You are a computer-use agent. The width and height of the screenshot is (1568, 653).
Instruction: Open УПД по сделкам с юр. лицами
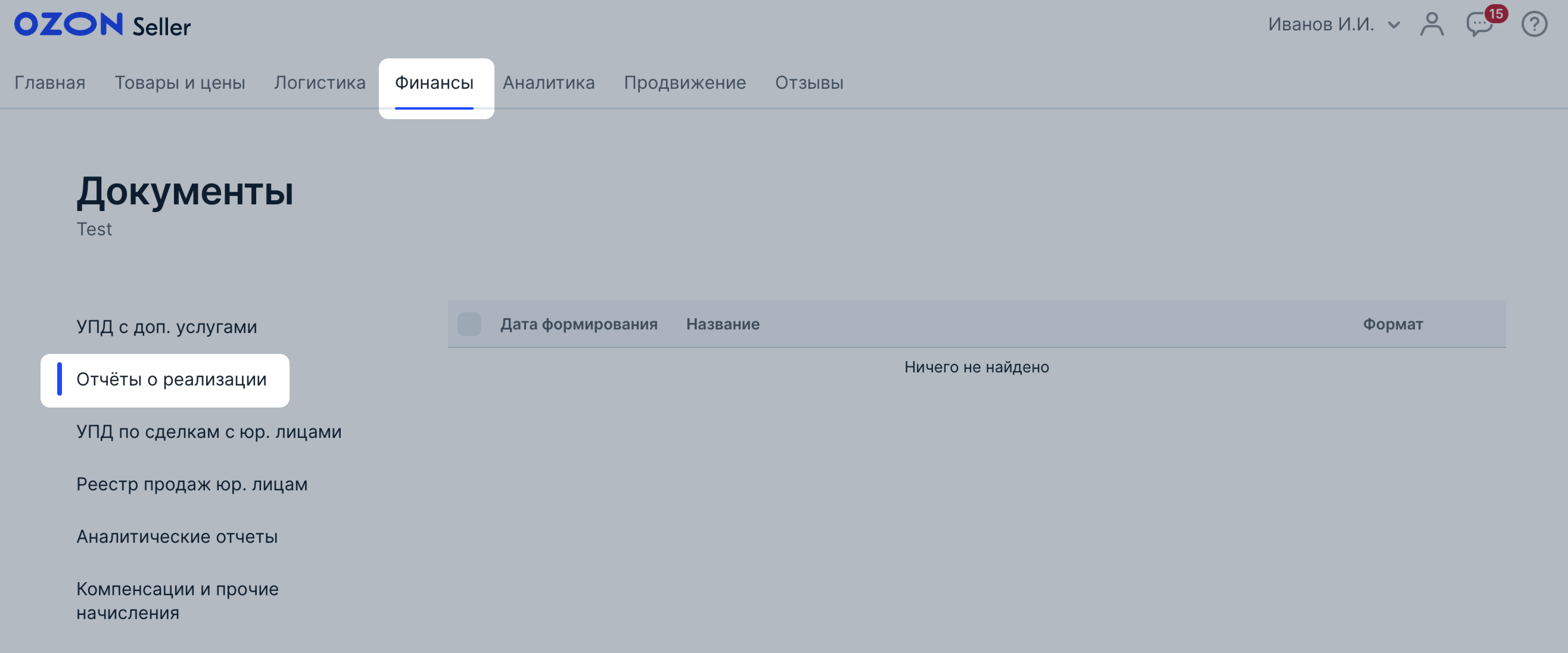(x=209, y=431)
